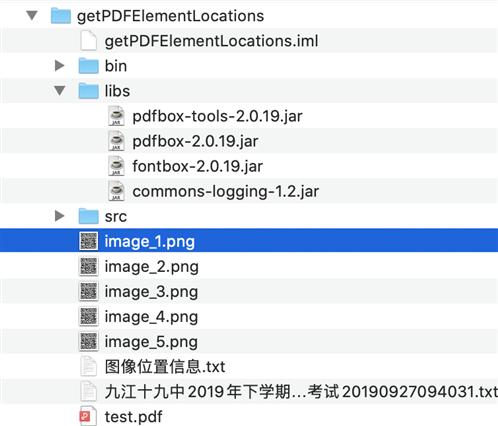Click the JAR icon of pdfbox-tools-2.0.19.jar
Image resolution: width=498 pixels, height=426 pixels.
116,116
